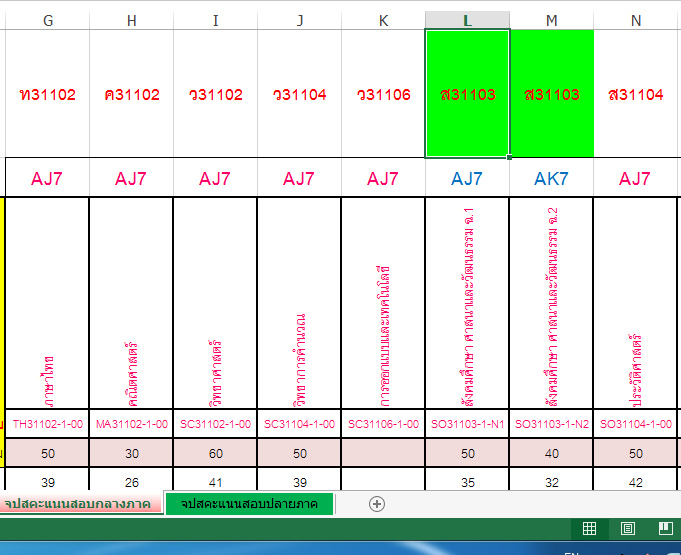
Task: Click cell ท31102 in column G
Action: 48,94
